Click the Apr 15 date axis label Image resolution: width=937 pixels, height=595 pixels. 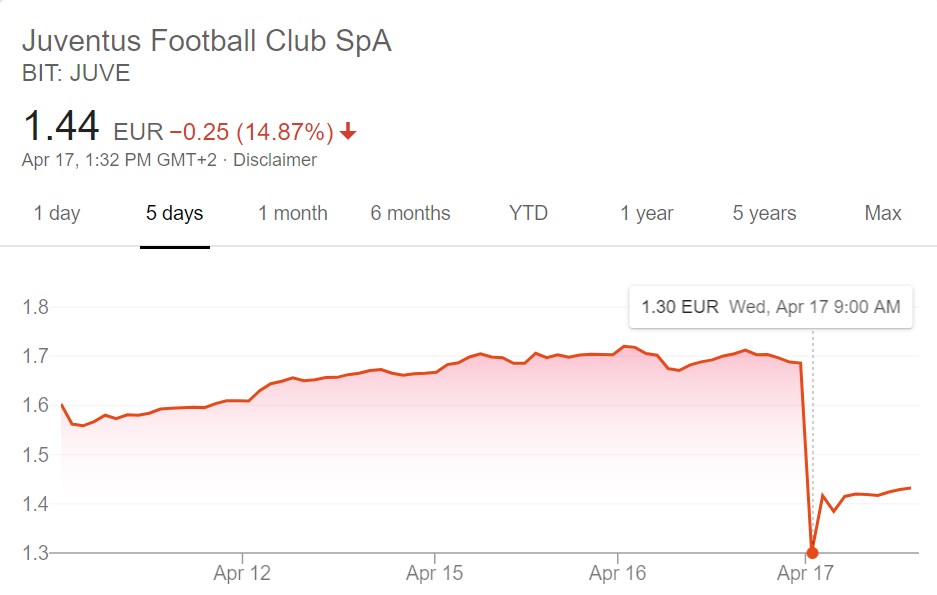click(x=434, y=574)
